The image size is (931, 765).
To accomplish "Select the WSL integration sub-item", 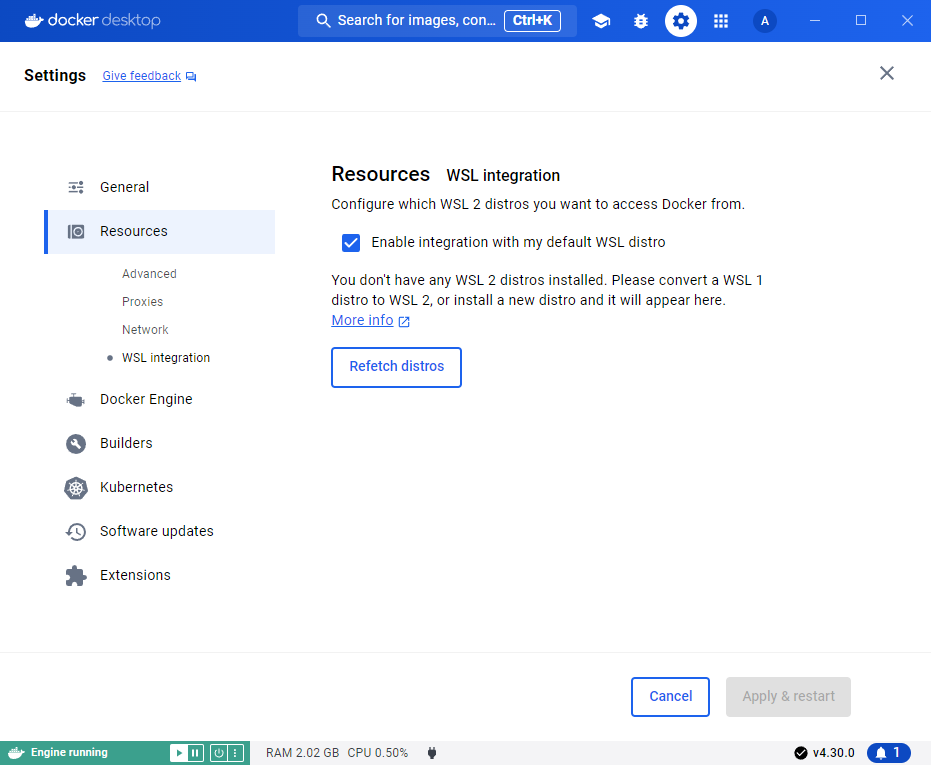I will click(x=166, y=358).
